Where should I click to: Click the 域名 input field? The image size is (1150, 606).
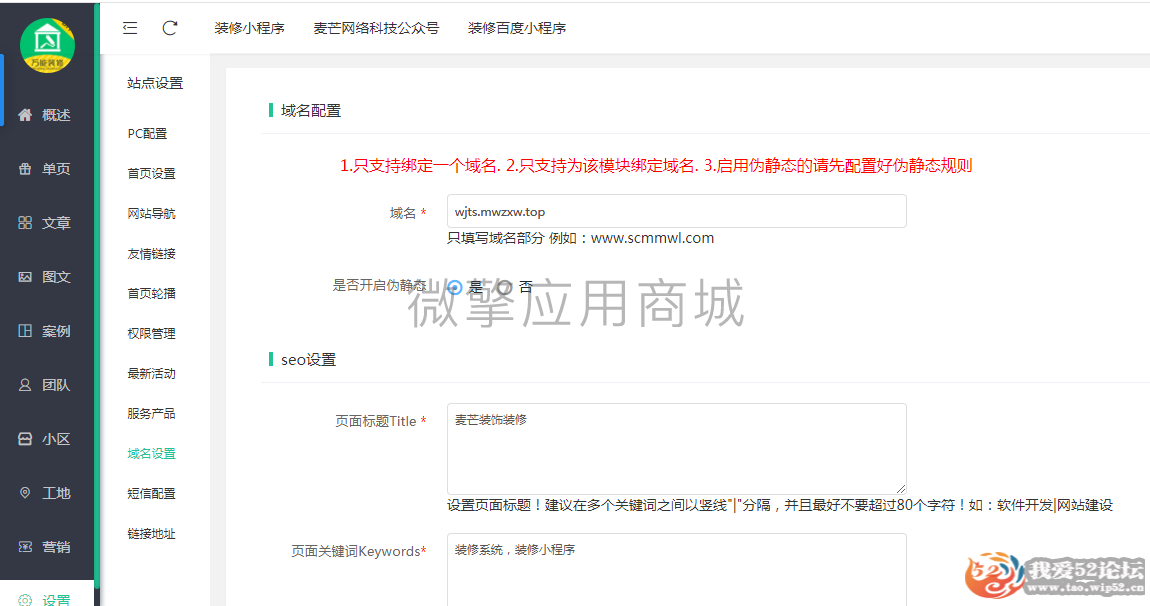(676, 211)
